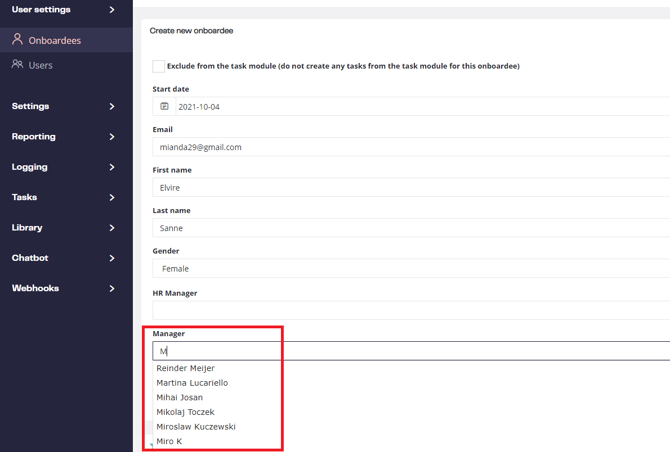Screen dimensions: 670x452
Task: Open the Tasks sidebar menu
Action: 25,197
